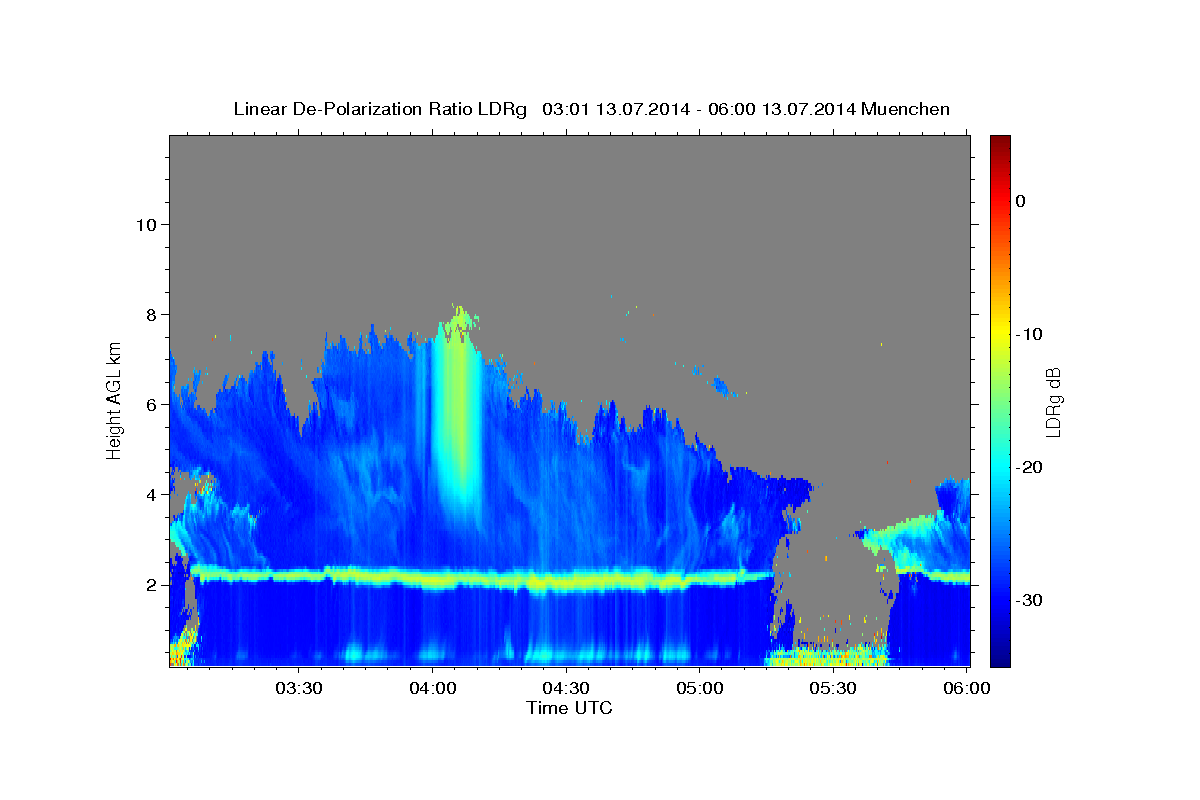Click the '04:30' time axis label
Viewport: 1200px width, 800px height.
coord(566,688)
